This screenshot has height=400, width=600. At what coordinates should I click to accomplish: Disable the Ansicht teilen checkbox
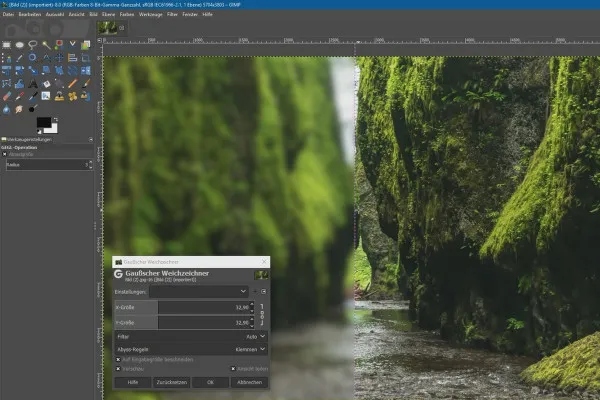232,368
